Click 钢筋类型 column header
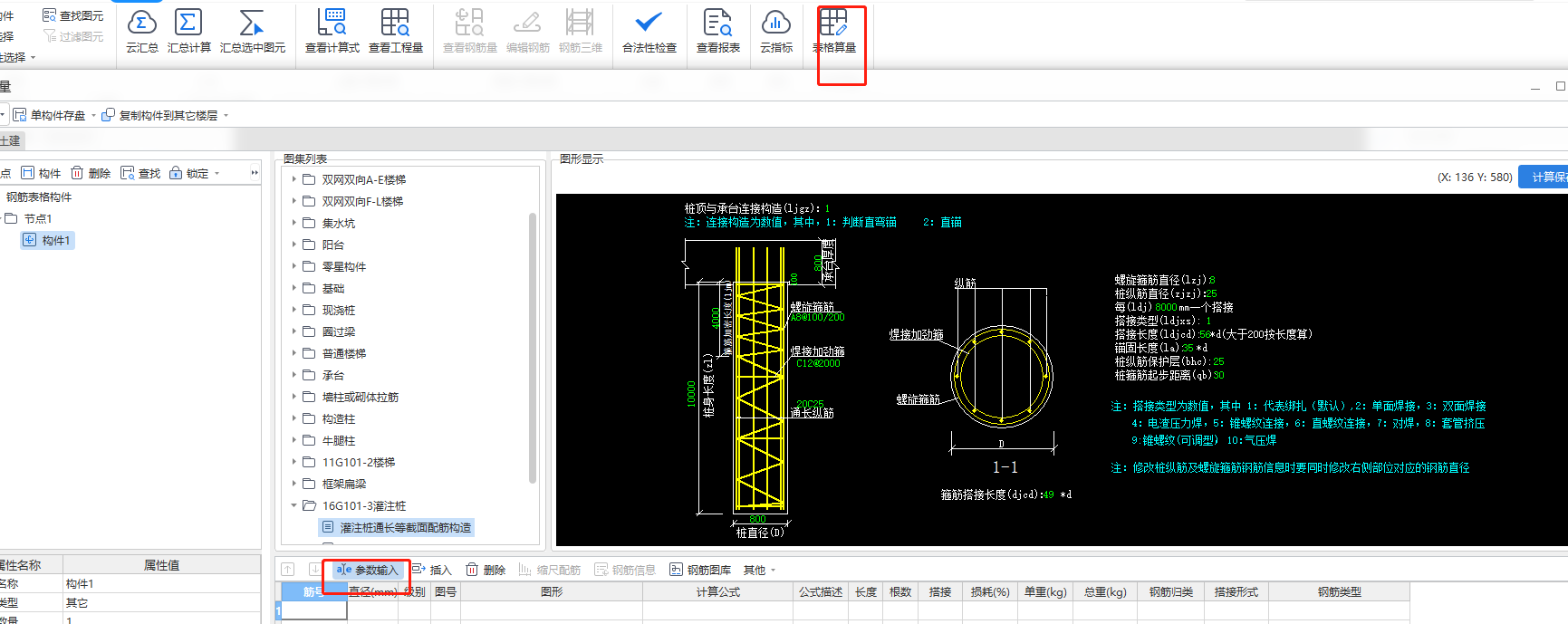 pos(1340,591)
